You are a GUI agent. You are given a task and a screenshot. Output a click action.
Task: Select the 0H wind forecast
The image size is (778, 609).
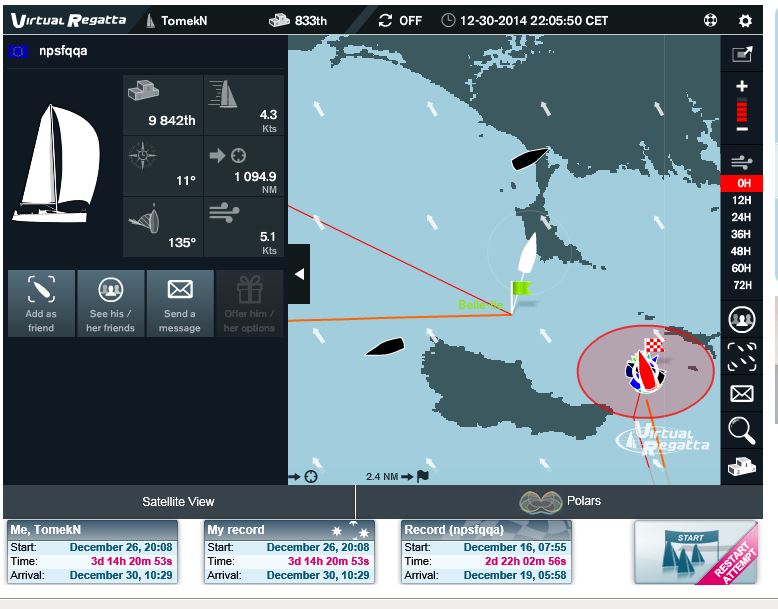pyautogui.click(x=742, y=183)
